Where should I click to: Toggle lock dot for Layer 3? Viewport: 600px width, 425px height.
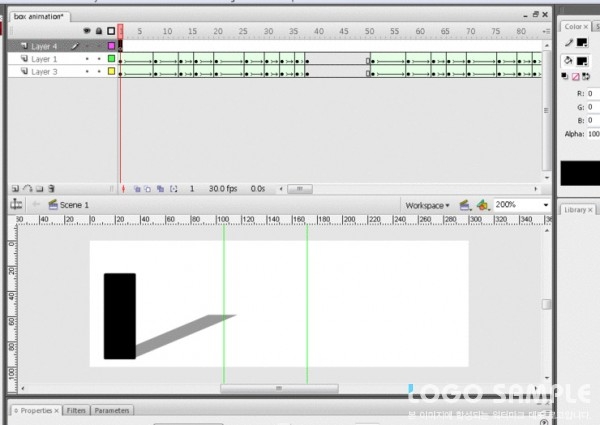coord(99,72)
